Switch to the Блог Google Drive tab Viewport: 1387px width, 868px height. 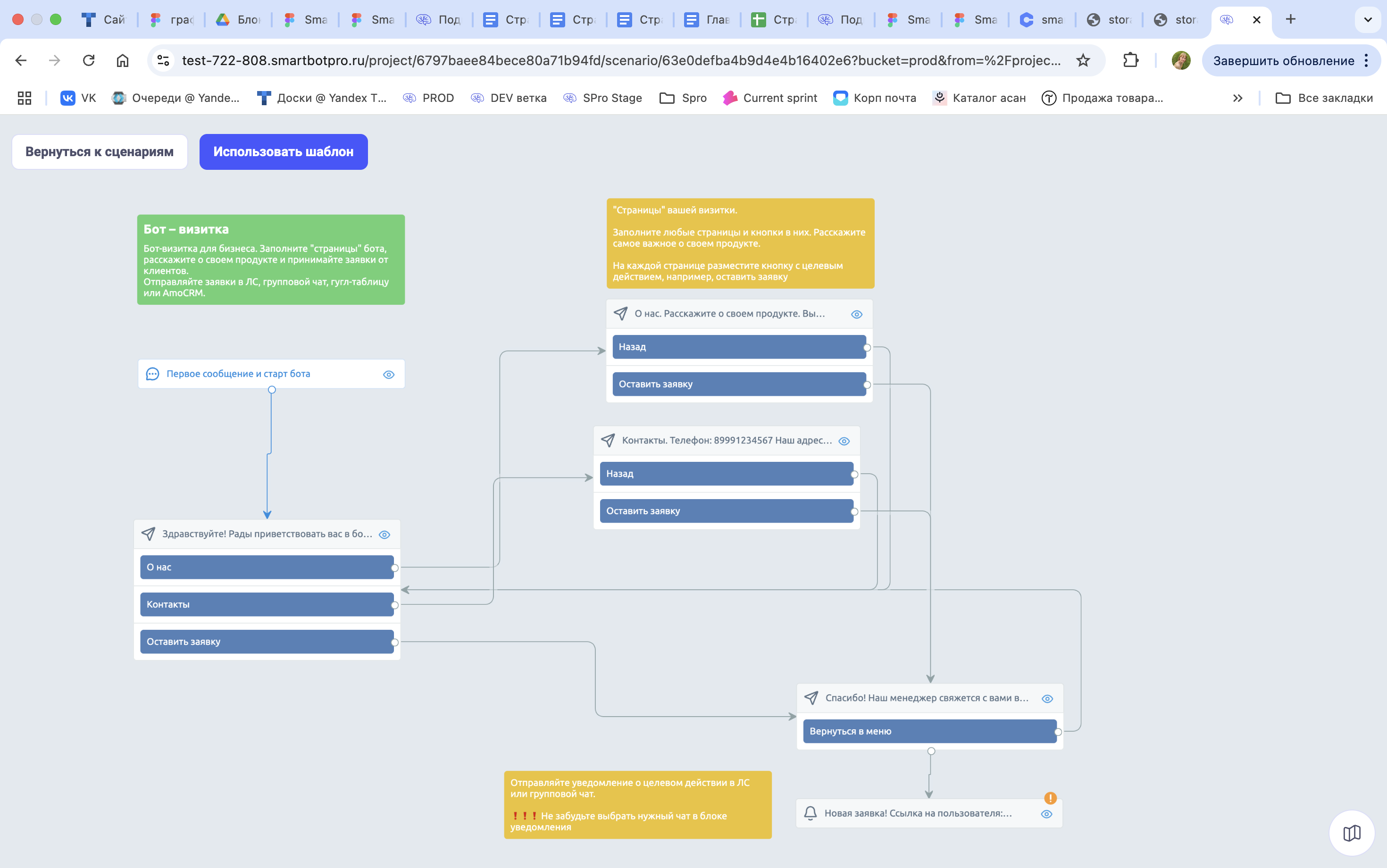point(238,19)
